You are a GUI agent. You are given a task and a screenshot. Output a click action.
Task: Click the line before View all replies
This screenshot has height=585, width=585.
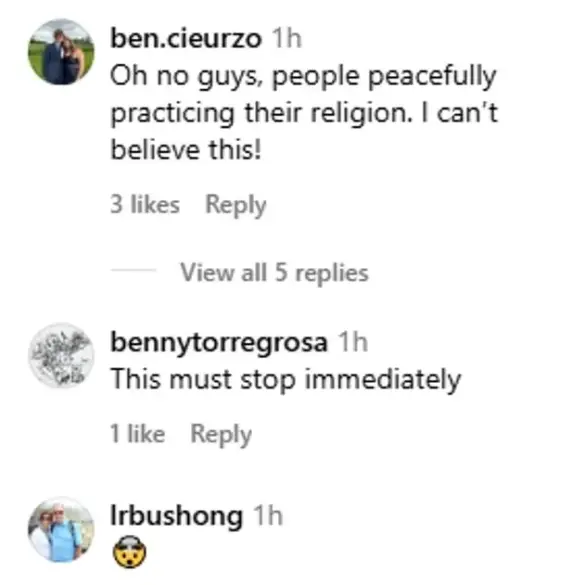click(x=133, y=269)
